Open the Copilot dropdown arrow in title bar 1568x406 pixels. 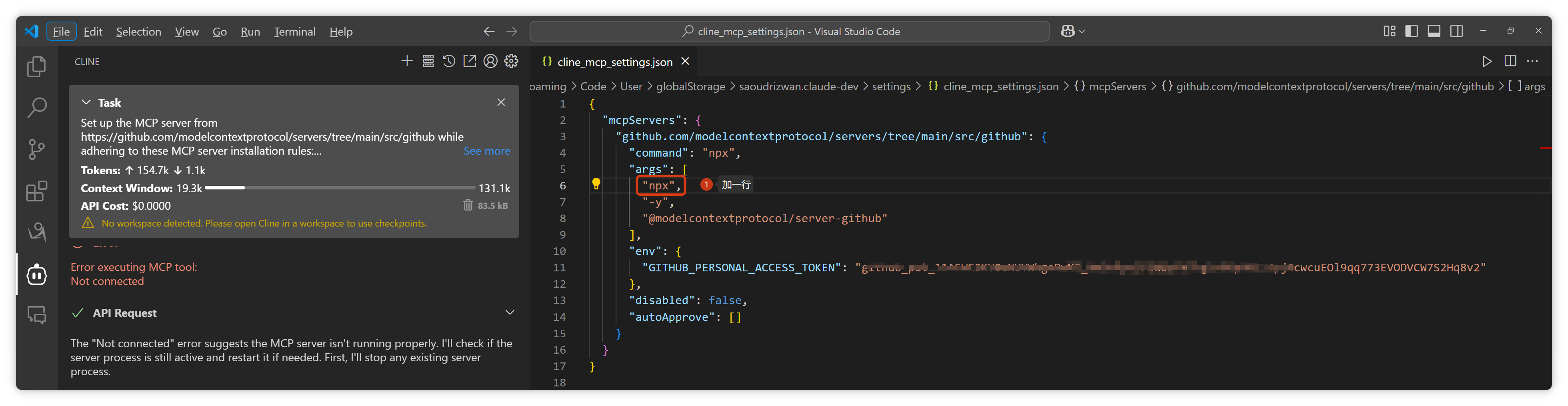[x=1082, y=32]
